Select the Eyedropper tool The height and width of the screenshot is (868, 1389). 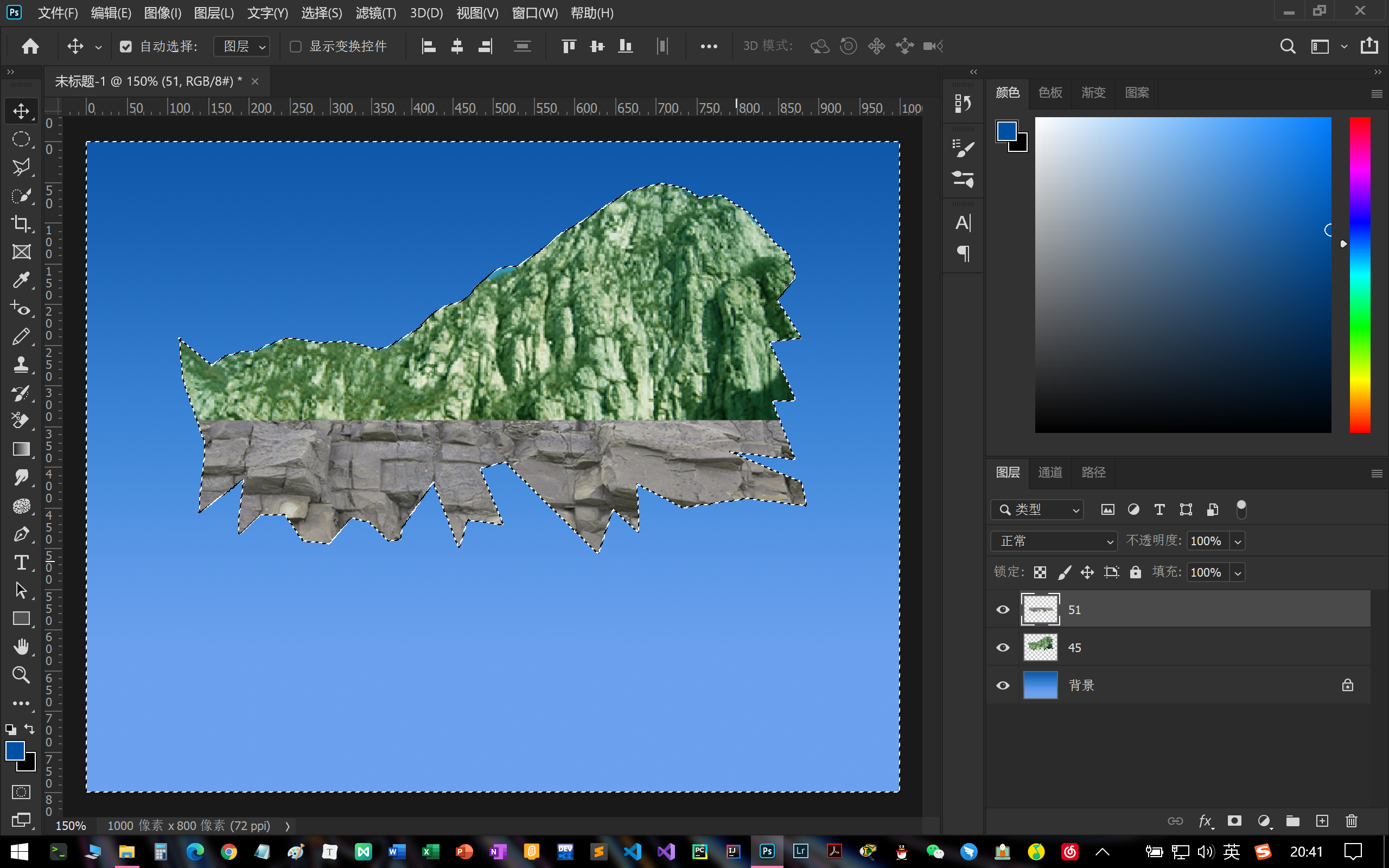pyautogui.click(x=21, y=280)
